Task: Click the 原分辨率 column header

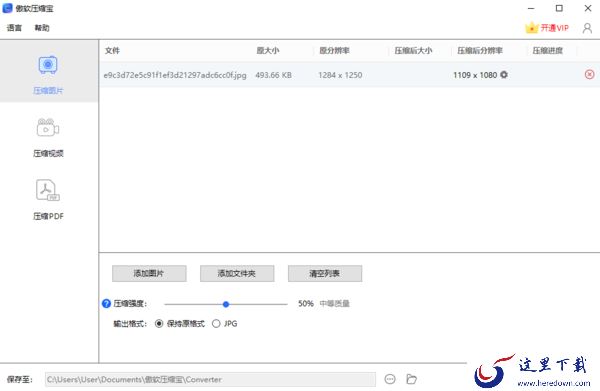Action: pyautogui.click(x=334, y=51)
